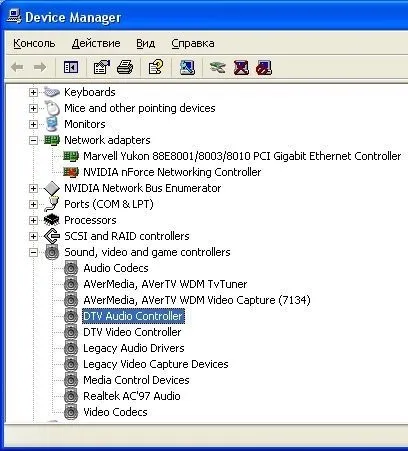Click the Monitors category icon
This screenshot has width=408, height=451.
click(x=52, y=124)
